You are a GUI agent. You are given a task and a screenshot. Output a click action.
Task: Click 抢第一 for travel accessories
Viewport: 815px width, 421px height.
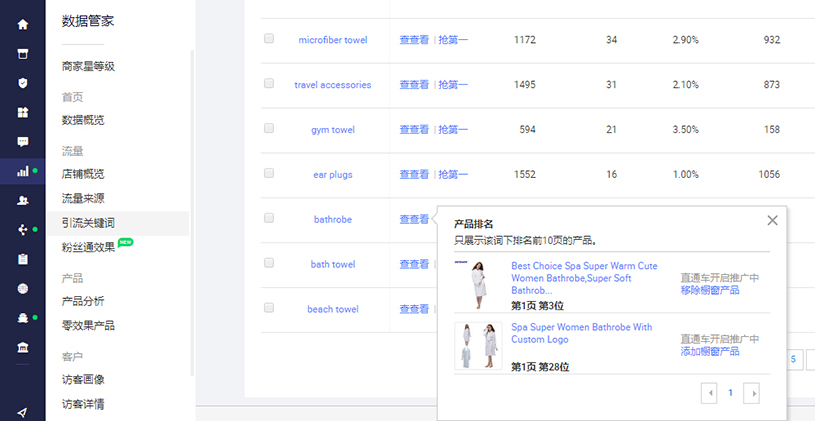[x=453, y=85]
